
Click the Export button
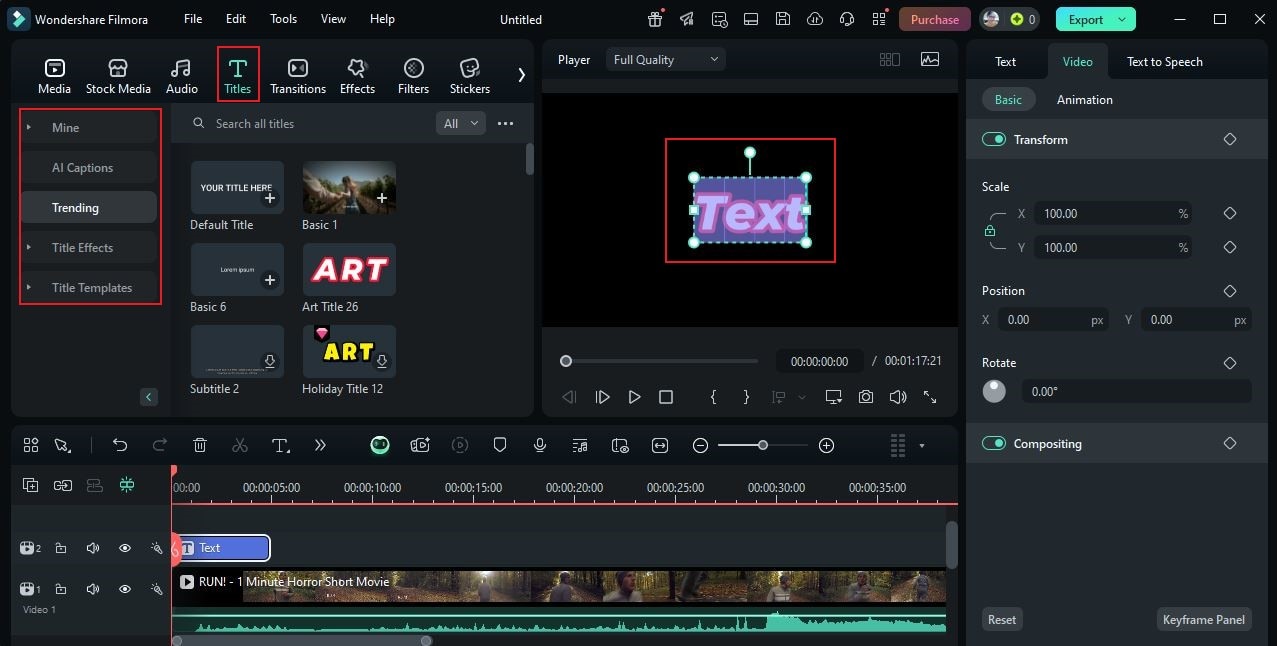pos(1096,19)
